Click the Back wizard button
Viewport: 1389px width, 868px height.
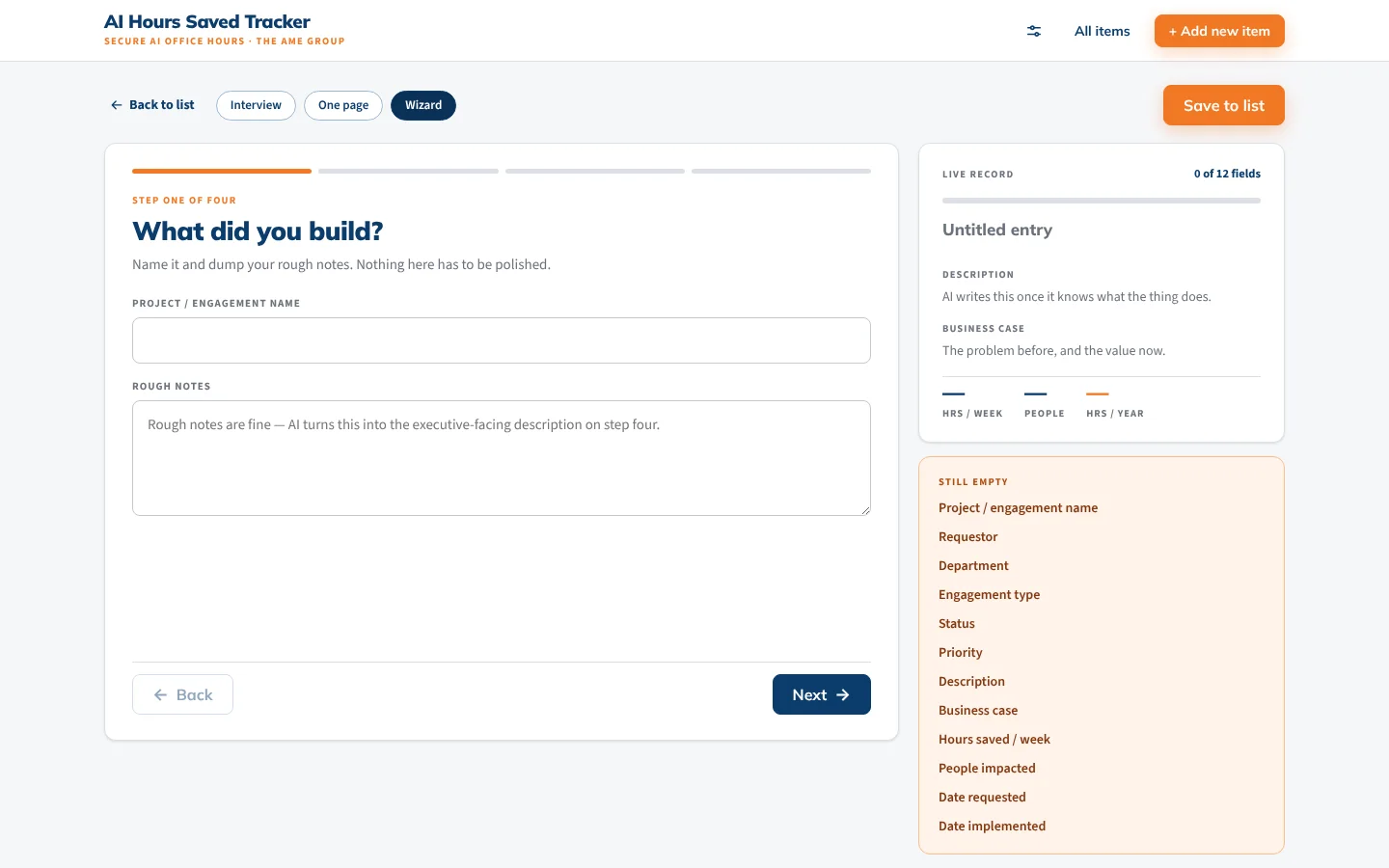[x=182, y=694]
